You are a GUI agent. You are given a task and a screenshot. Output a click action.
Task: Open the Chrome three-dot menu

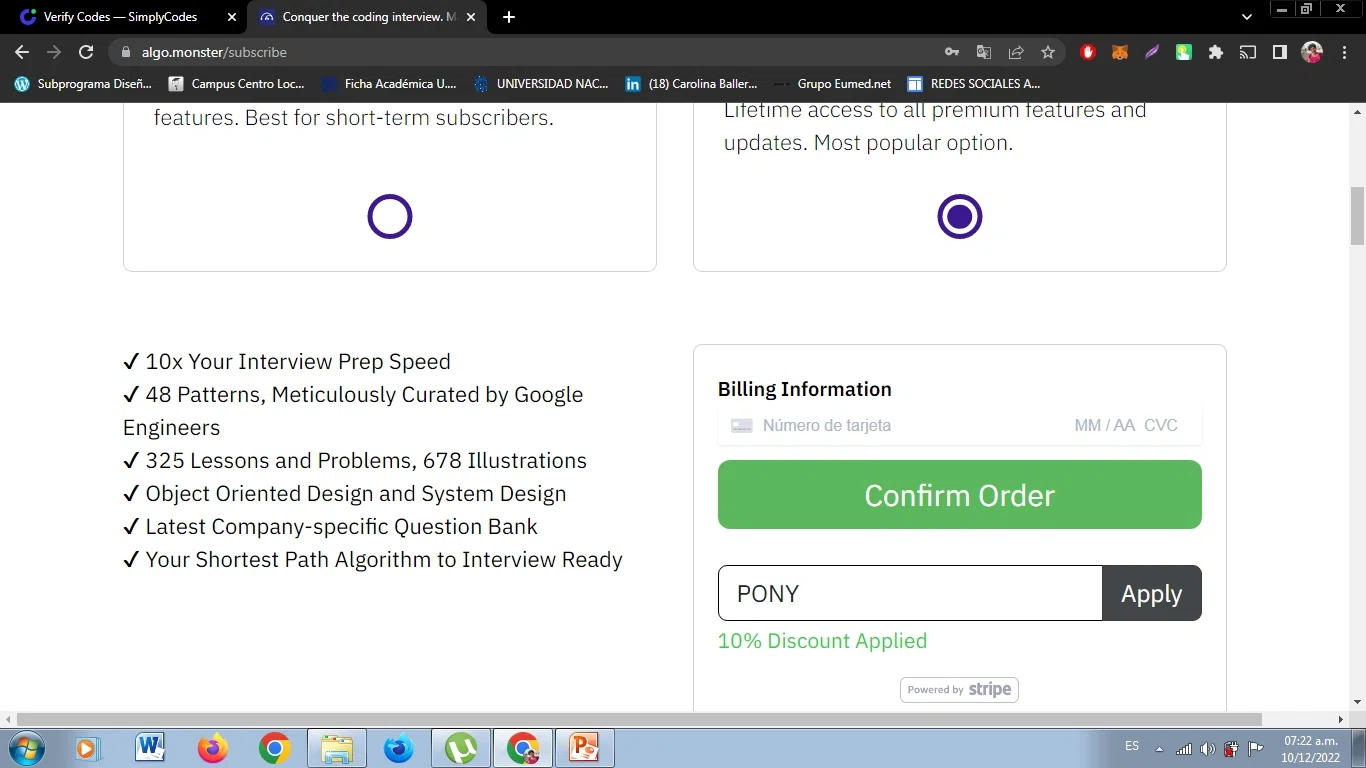click(x=1345, y=52)
